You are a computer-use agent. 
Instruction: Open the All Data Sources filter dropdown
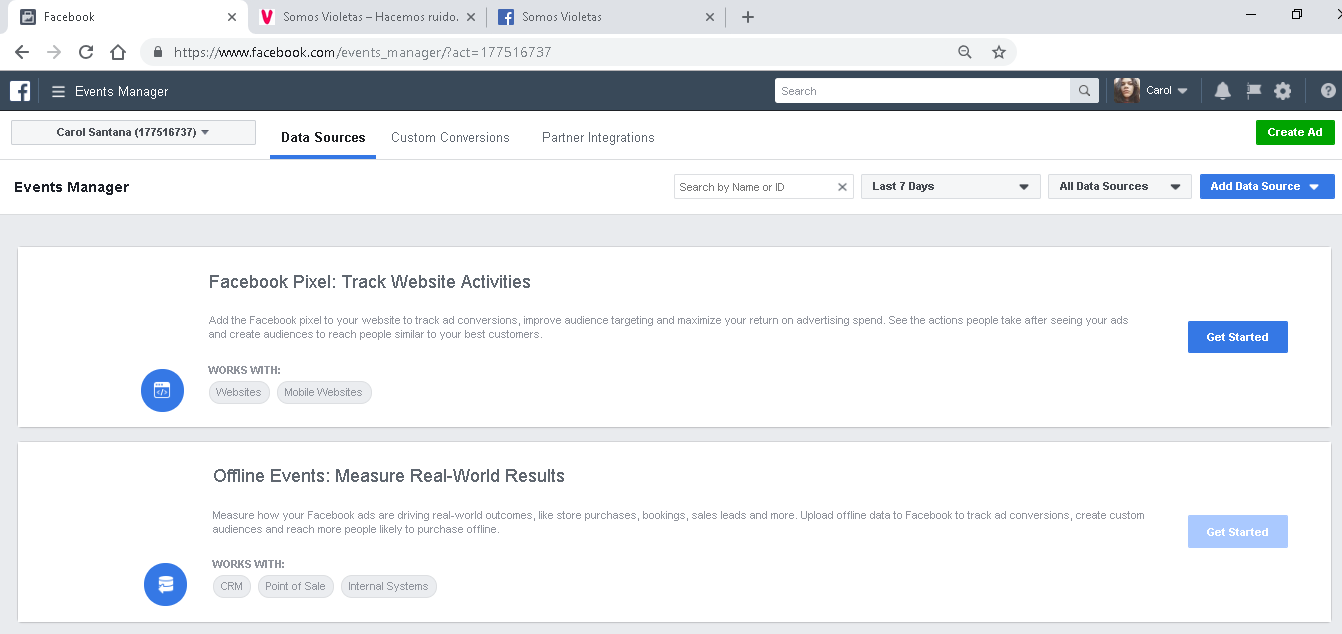[x=1119, y=187]
